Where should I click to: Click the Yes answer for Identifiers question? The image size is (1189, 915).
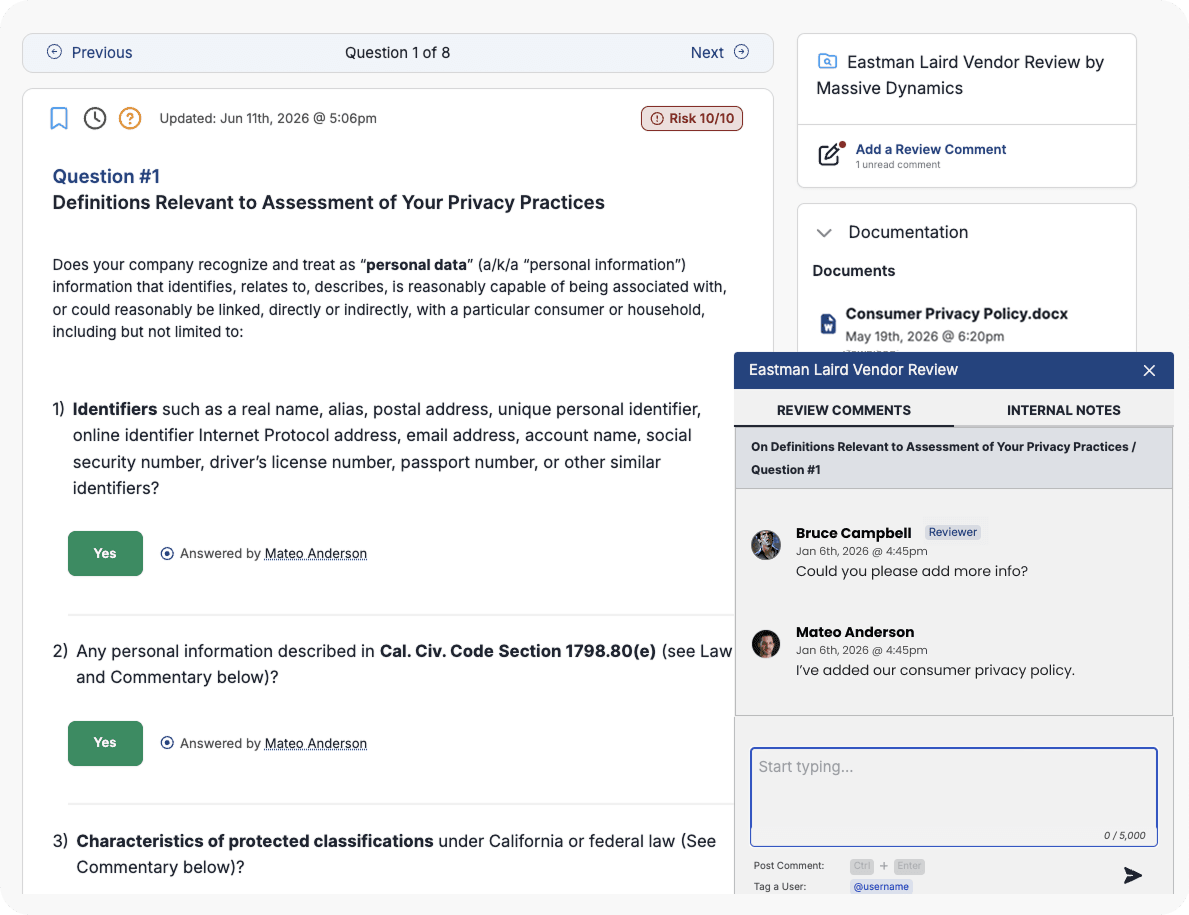(x=105, y=553)
